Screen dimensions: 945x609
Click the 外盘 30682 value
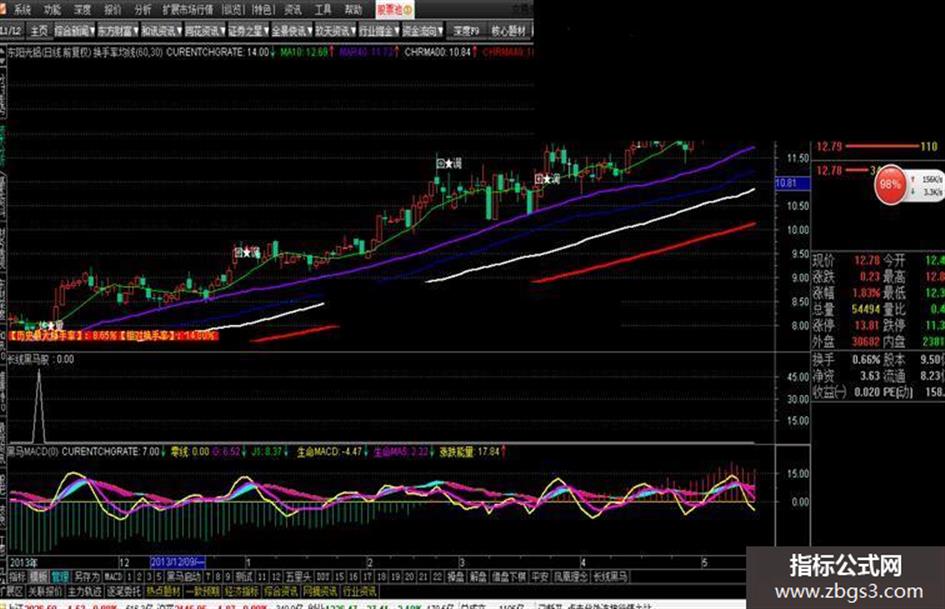click(865, 341)
